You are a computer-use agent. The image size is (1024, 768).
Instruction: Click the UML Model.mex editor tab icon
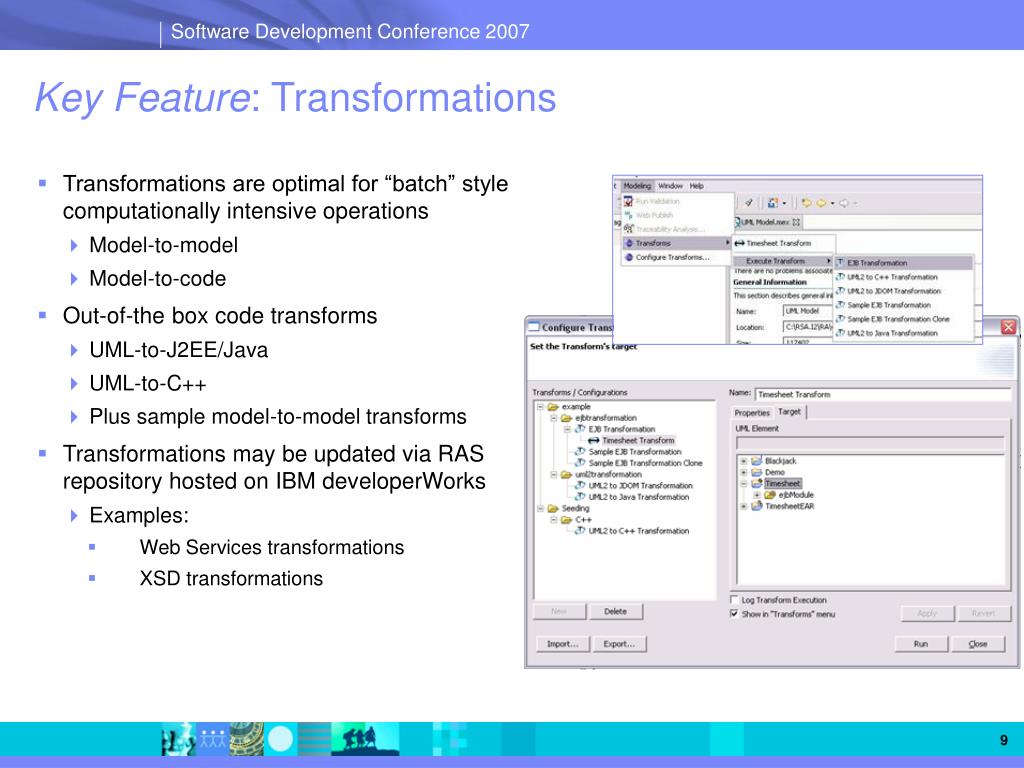738,222
